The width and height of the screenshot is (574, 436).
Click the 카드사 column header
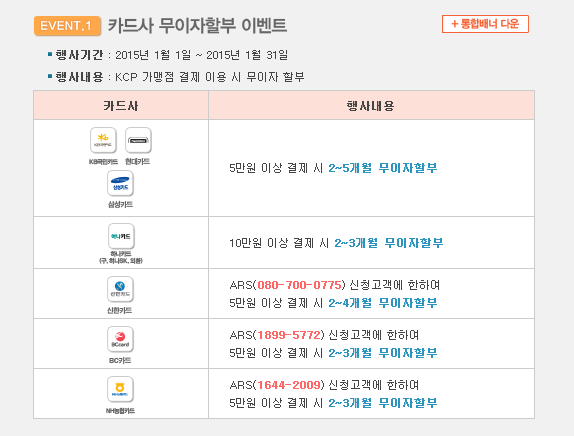coord(121,106)
